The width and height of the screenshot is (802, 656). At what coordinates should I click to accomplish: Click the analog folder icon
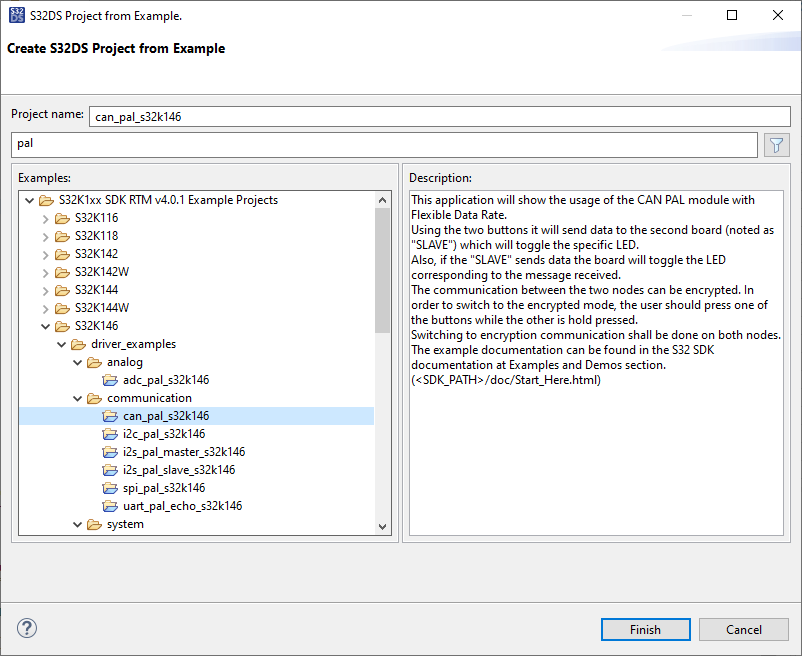coord(94,363)
